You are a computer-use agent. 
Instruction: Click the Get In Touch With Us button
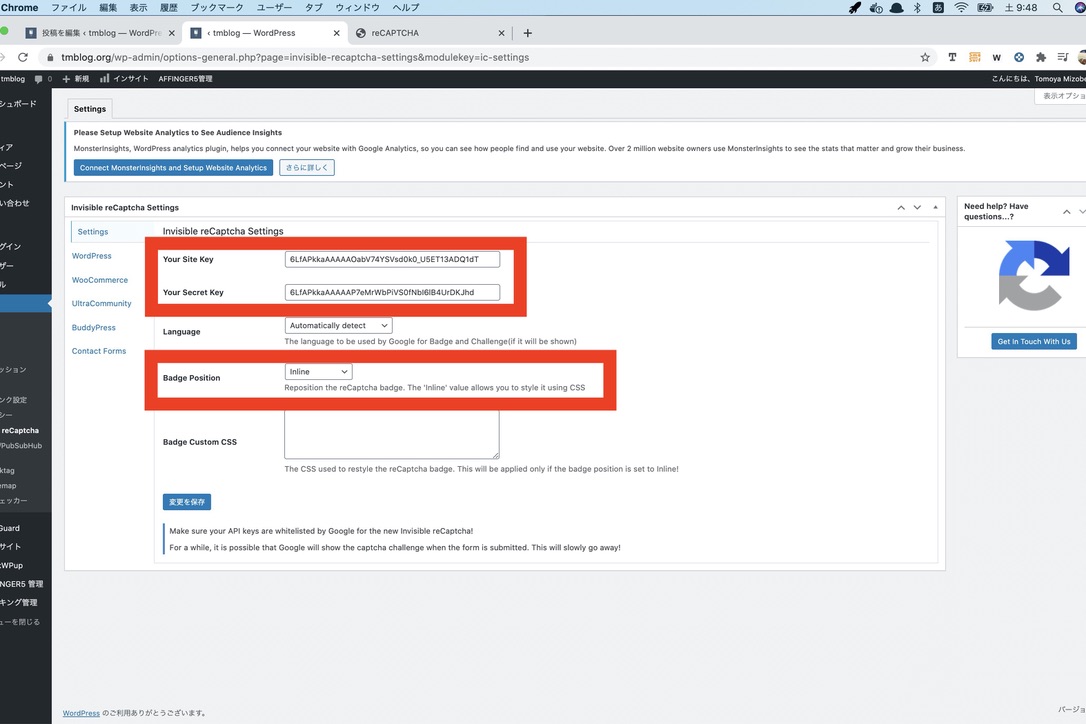click(1034, 342)
